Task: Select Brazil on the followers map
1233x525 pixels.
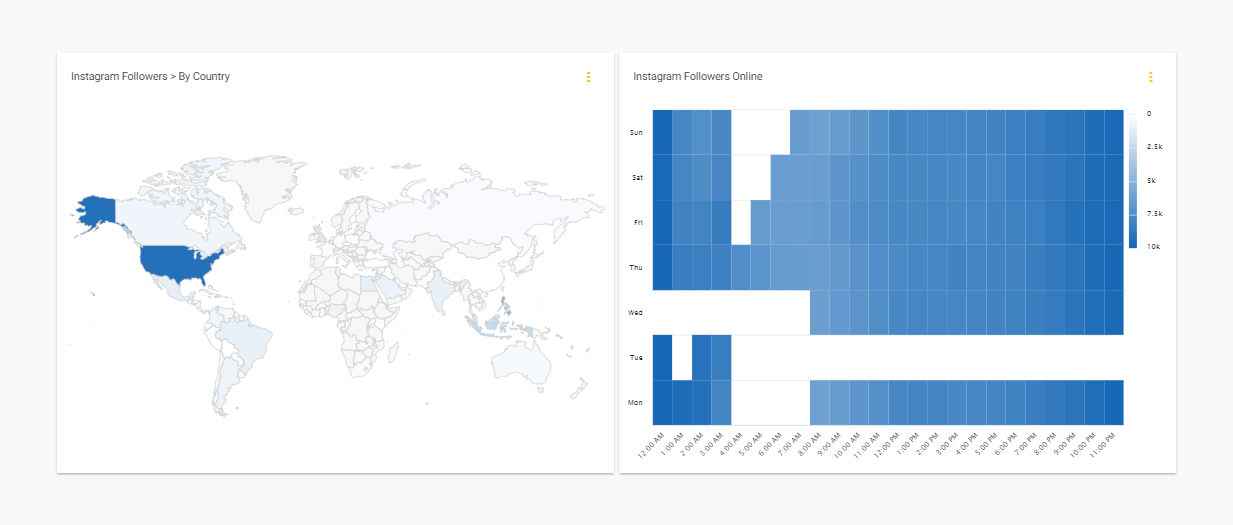Action: coord(250,340)
